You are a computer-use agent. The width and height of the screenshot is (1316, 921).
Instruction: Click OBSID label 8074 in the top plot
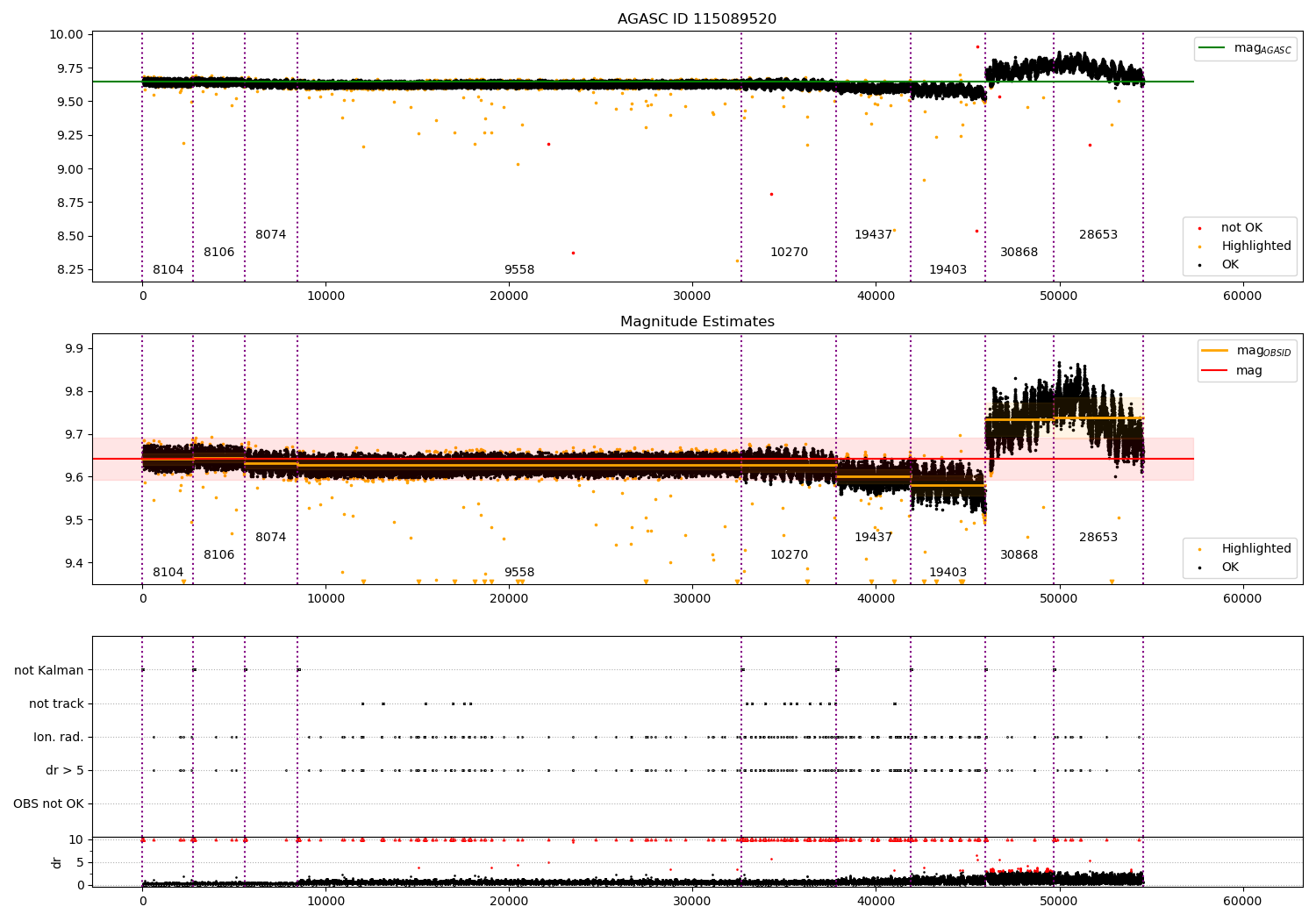coord(271,235)
